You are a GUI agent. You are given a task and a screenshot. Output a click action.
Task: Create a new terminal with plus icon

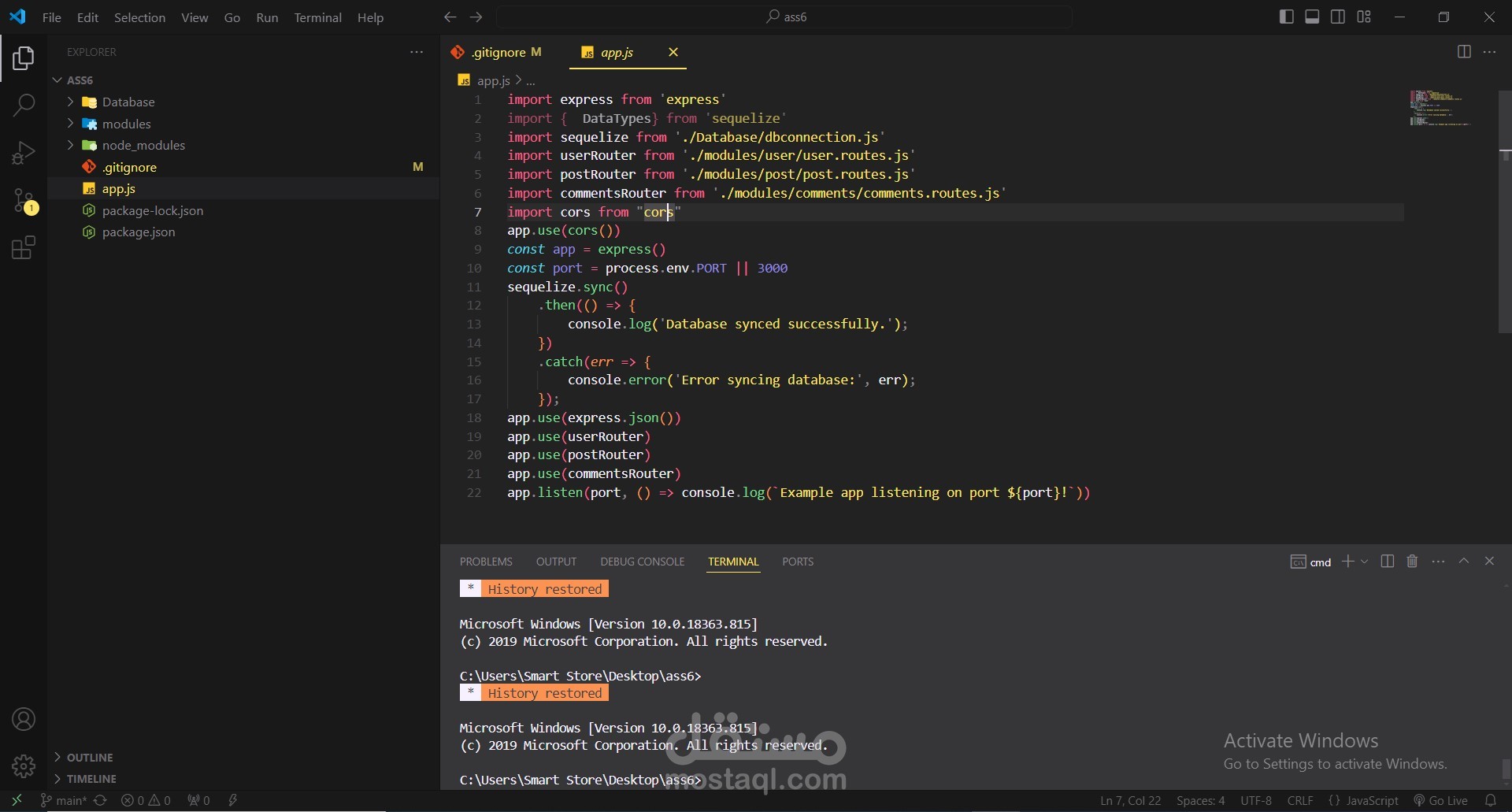coord(1347,562)
